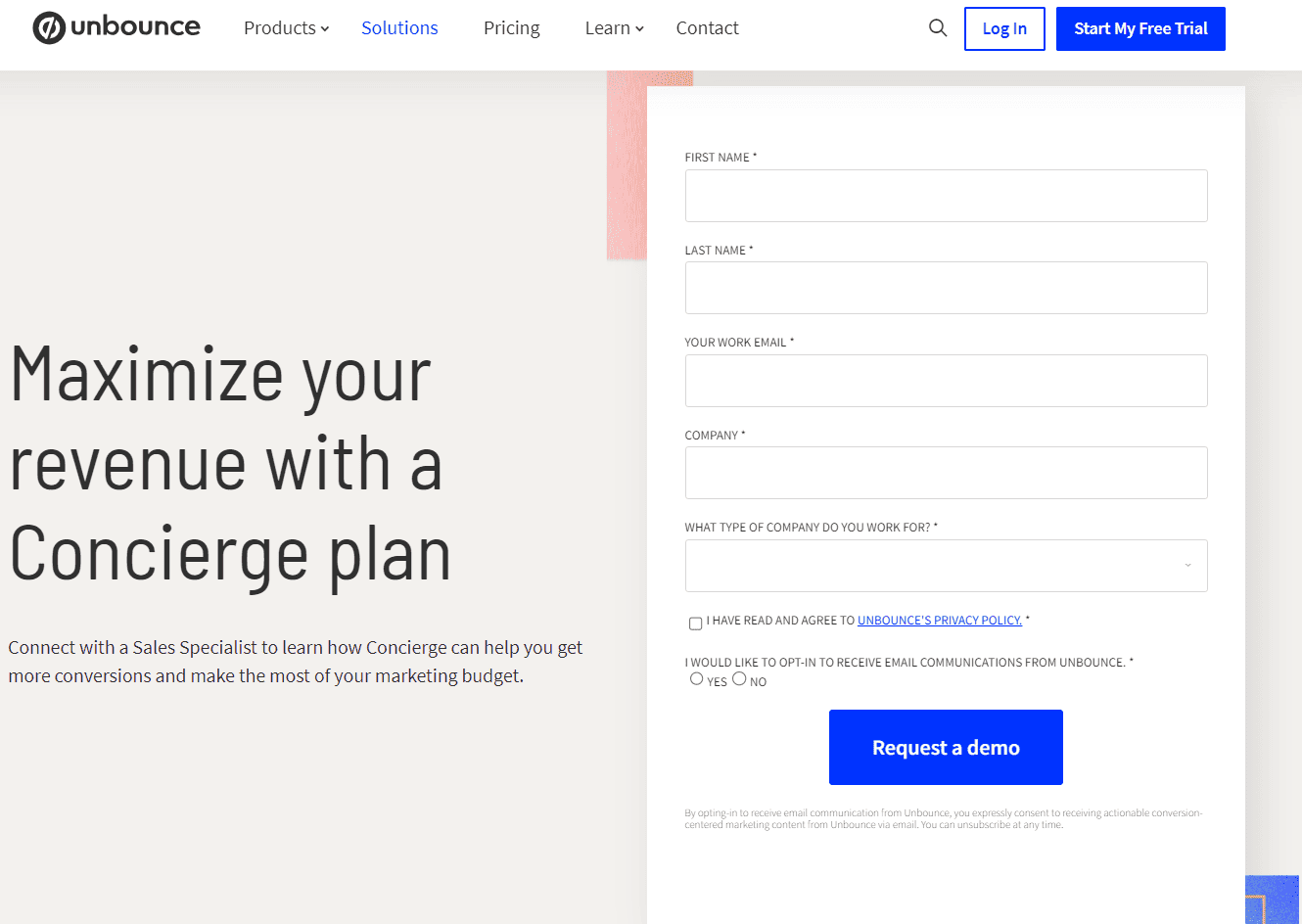The image size is (1302, 924).
Task: Check the privacy policy agreement checkbox
Action: pyautogui.click(x=696, y=623)
